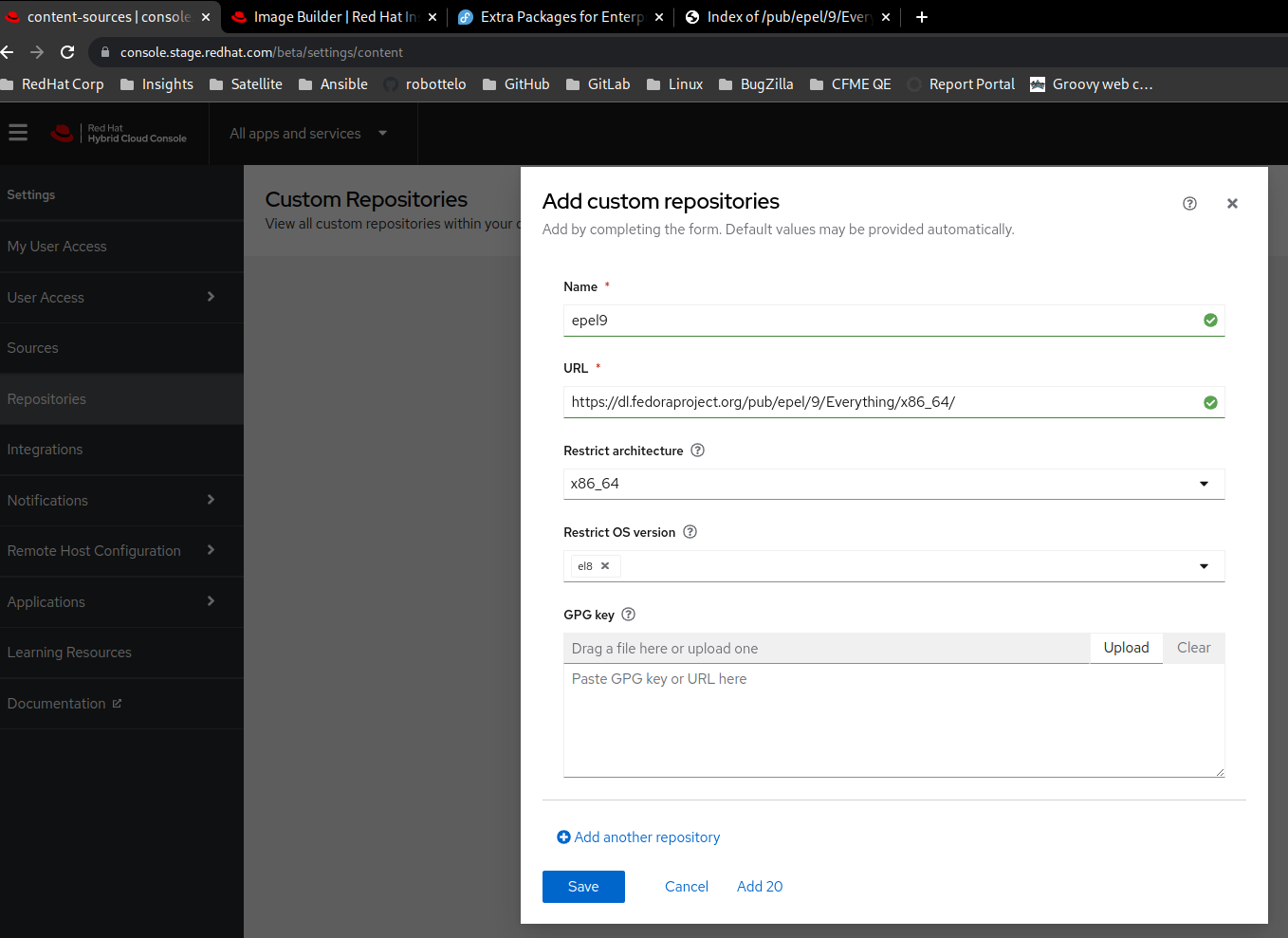Image resolution: width=1288 pixels, height=938 pixels.
Task: Click the Red Hat Hybrid Cloud Console logo
Action: (x=120, y=134)
